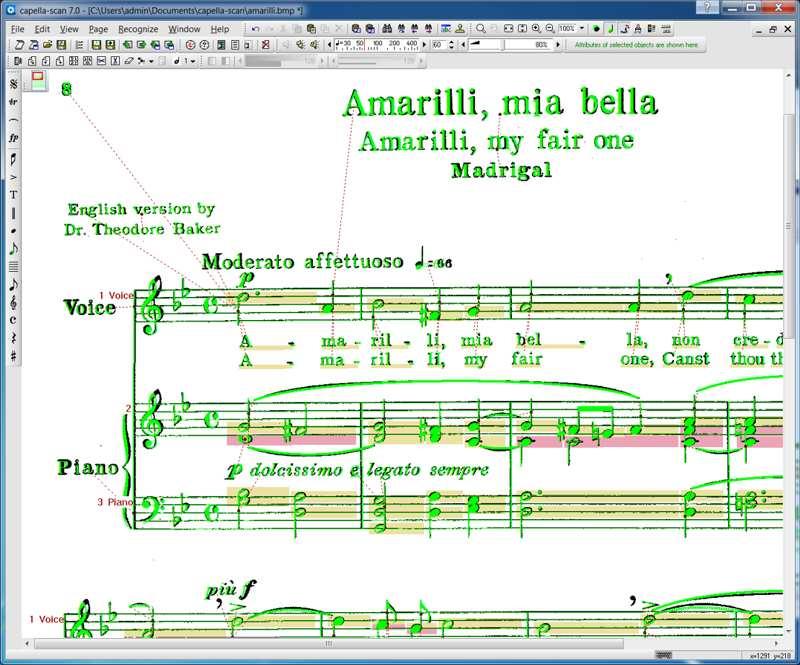Click the tempo spinner up/down arrows
Screen dimensions: 800x665
pos(451,45)
